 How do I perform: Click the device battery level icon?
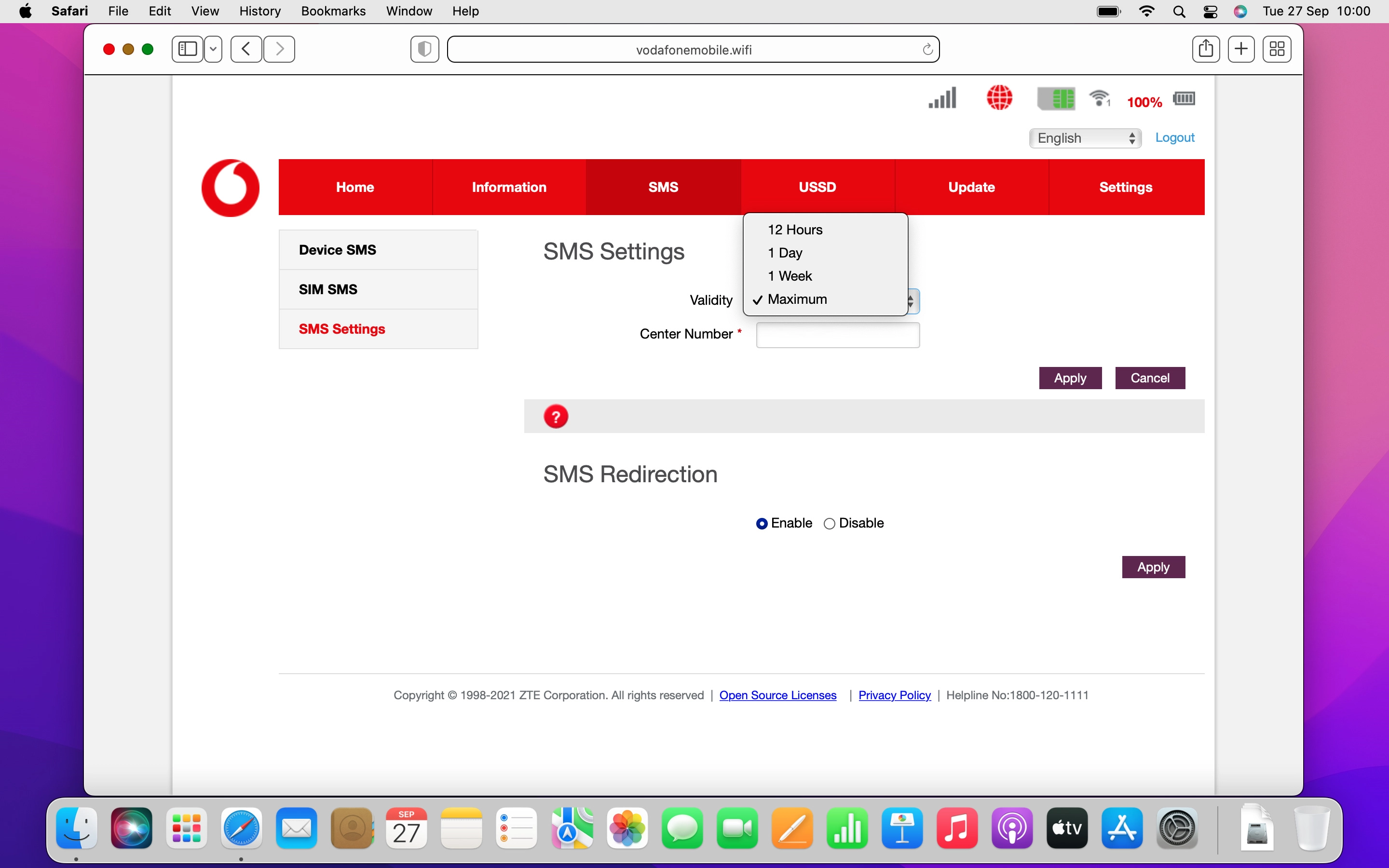click(1184, 99)
